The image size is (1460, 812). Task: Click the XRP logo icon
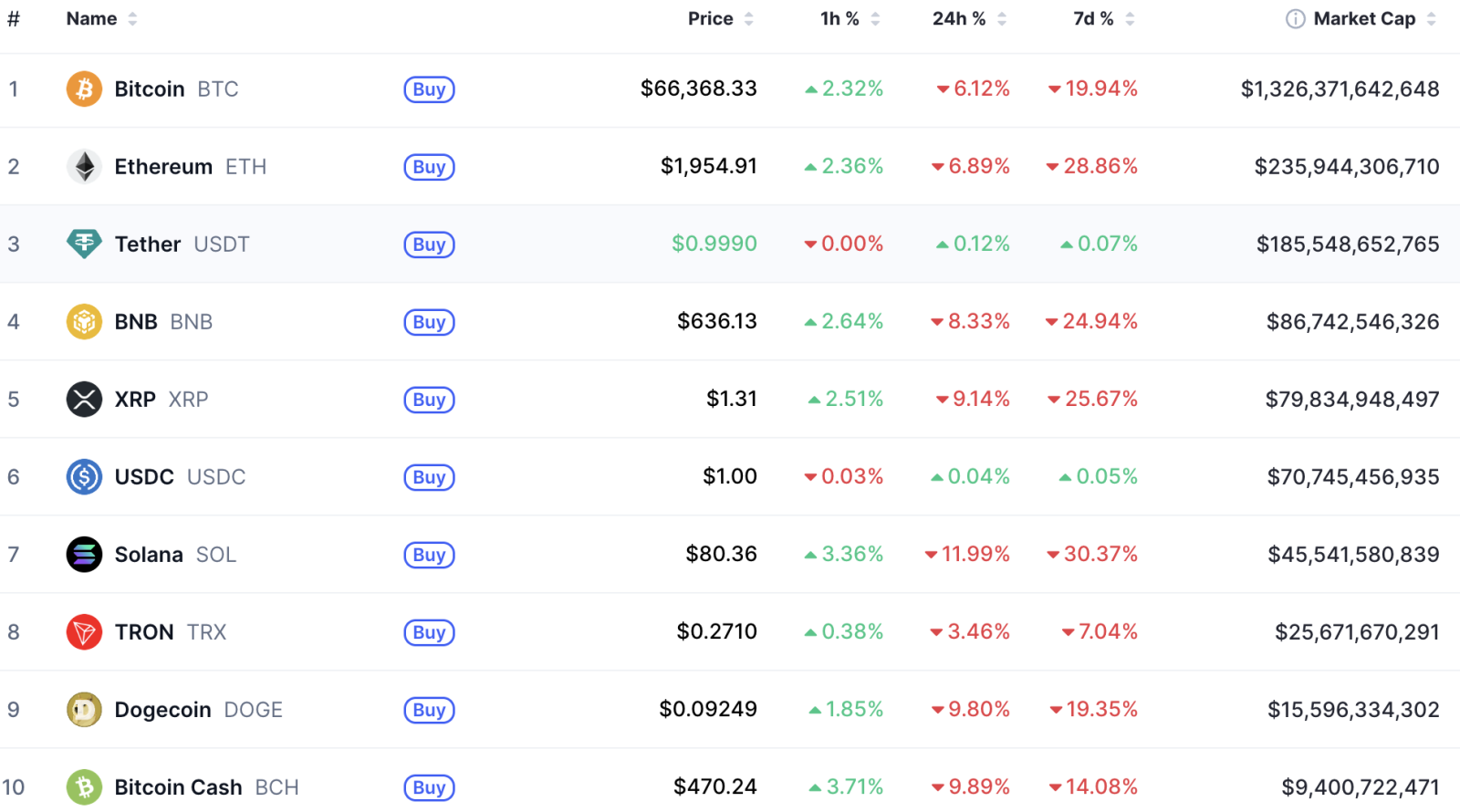click(x=84, y=400)
